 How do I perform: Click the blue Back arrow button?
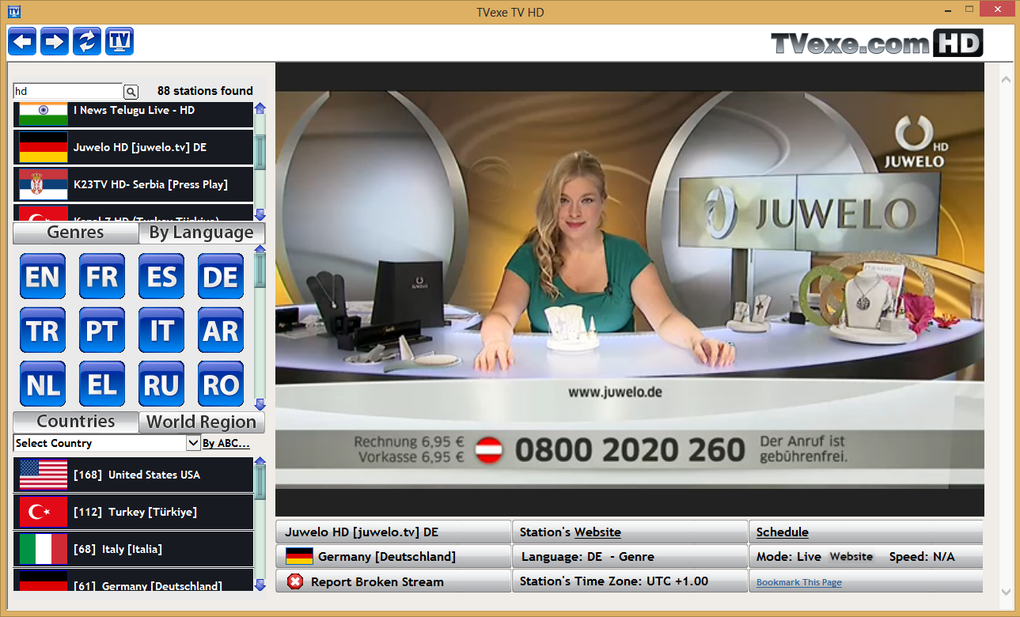point(23,42)
